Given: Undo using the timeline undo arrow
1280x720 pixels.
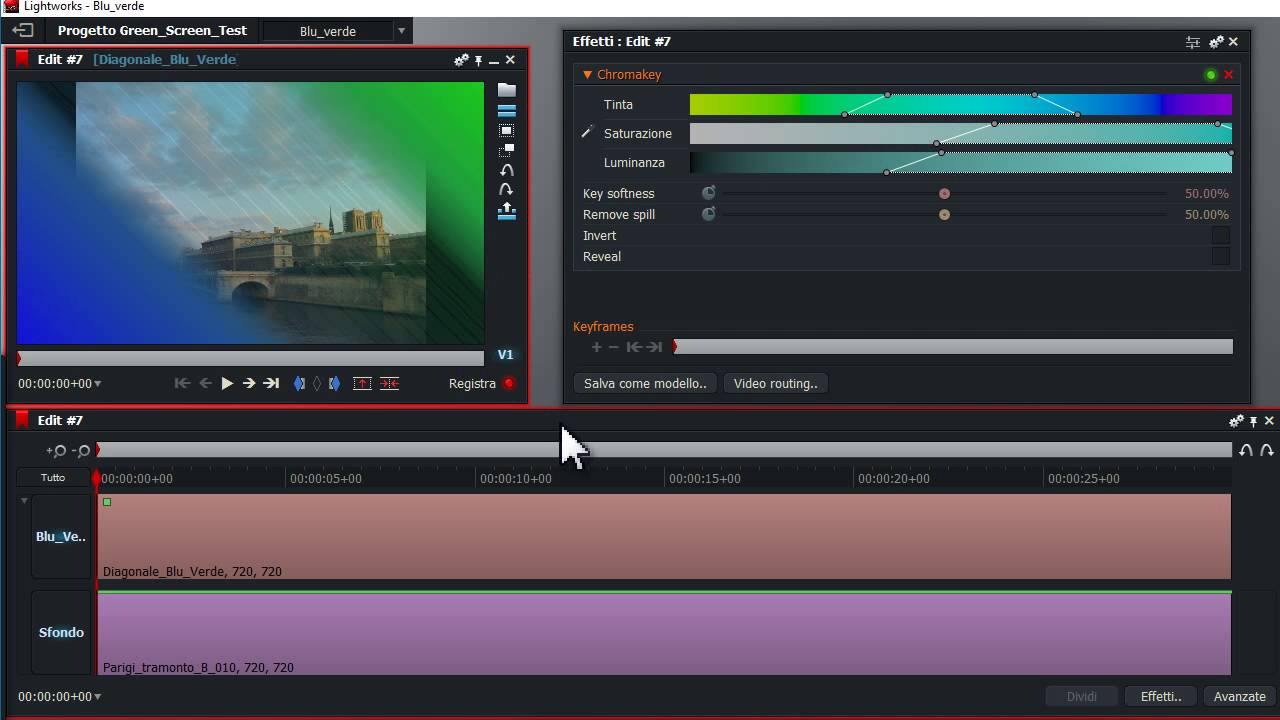Looking at the screenshot, I should point(1246,450).
